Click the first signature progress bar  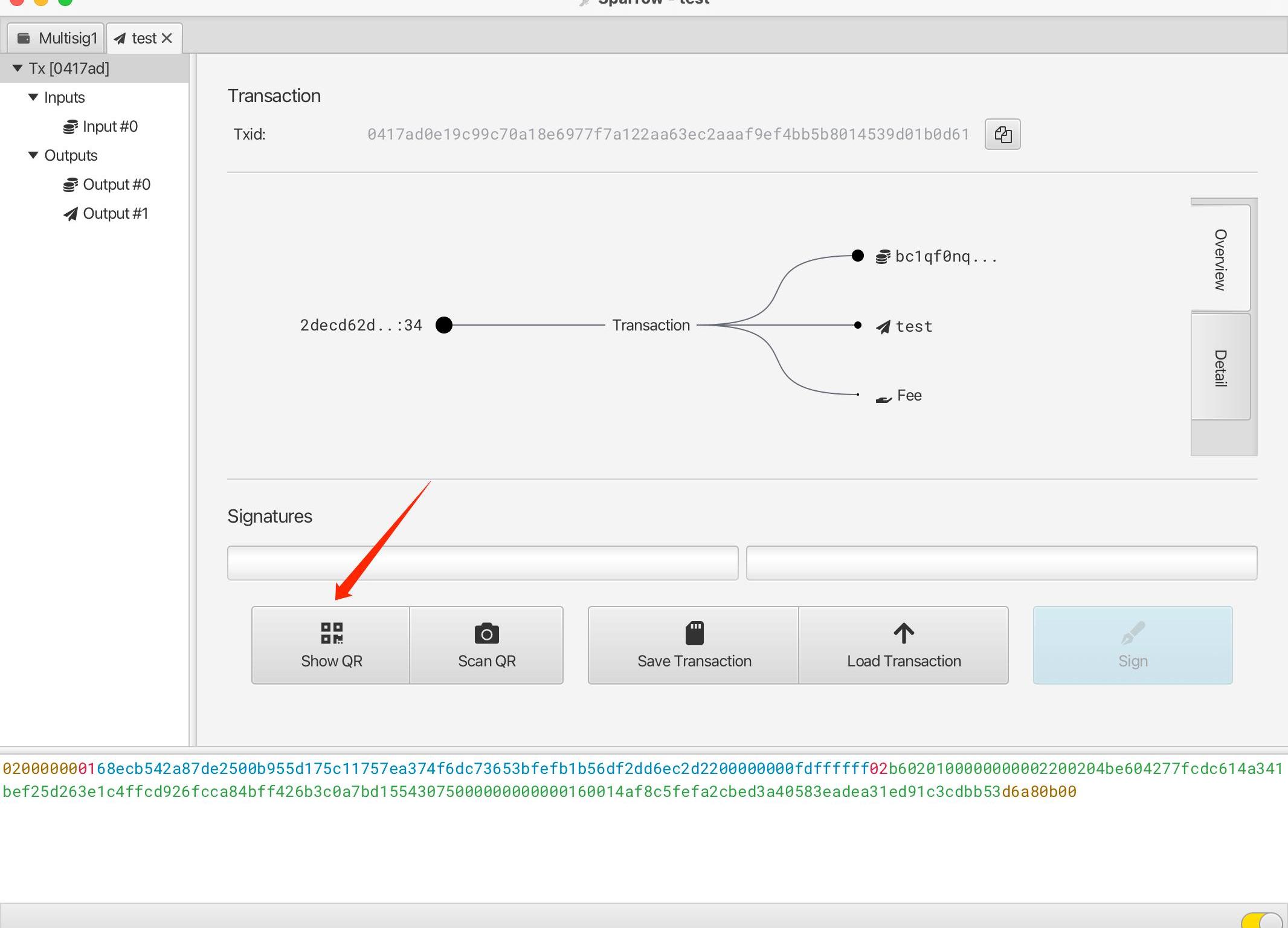click(x=482, y=563)
